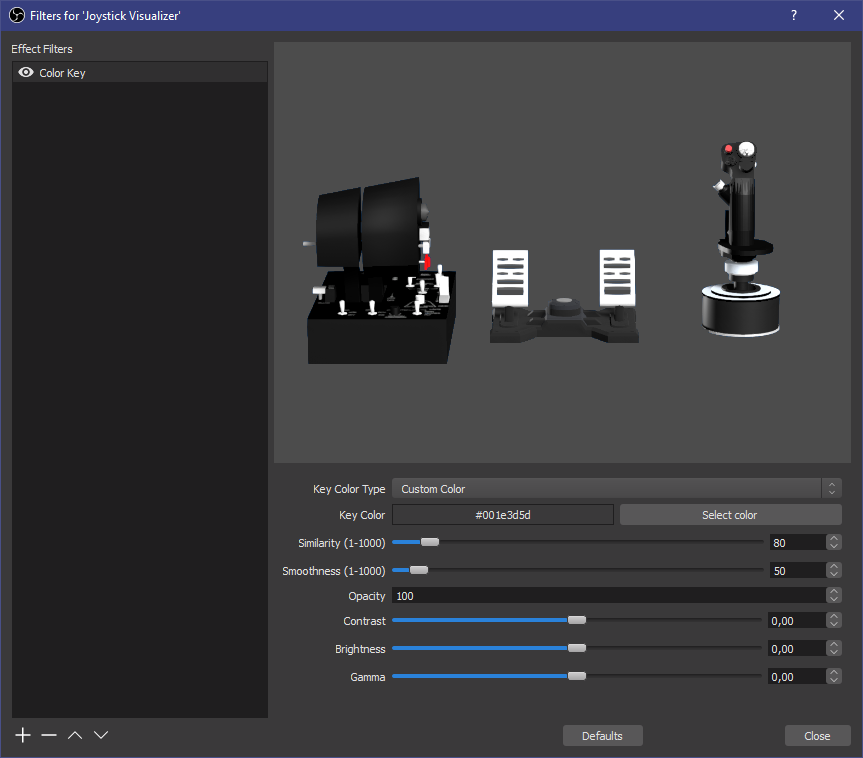Increase Contrast with its up stepper arrow

tap(832, 615)
